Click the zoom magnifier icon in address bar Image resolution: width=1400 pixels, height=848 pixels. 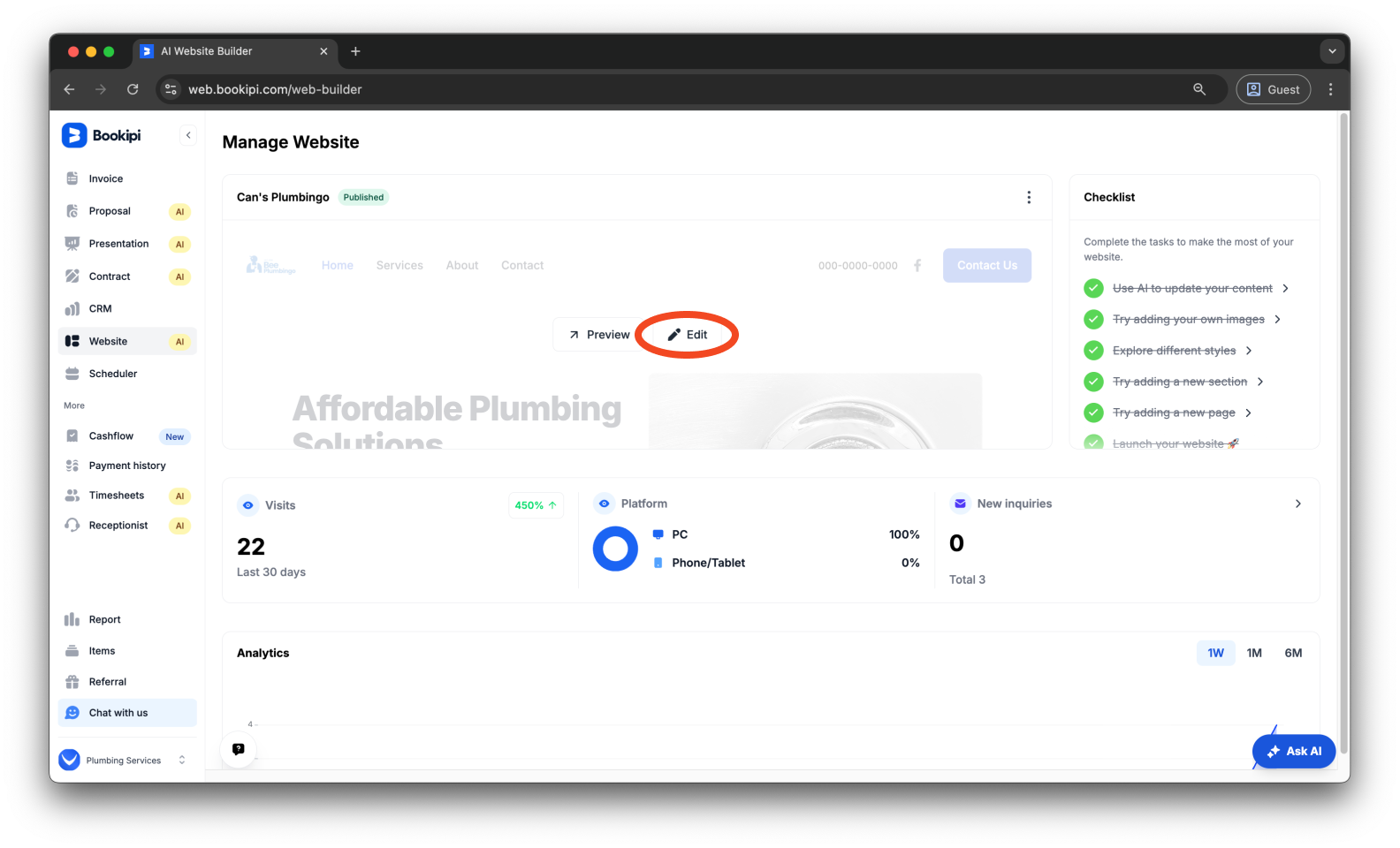[x=1199, y=89]
